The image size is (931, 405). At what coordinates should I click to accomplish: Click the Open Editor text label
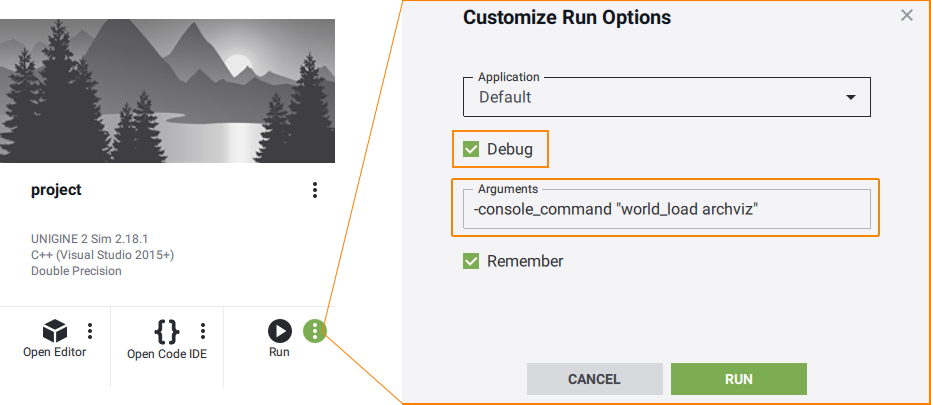[55, 352]
